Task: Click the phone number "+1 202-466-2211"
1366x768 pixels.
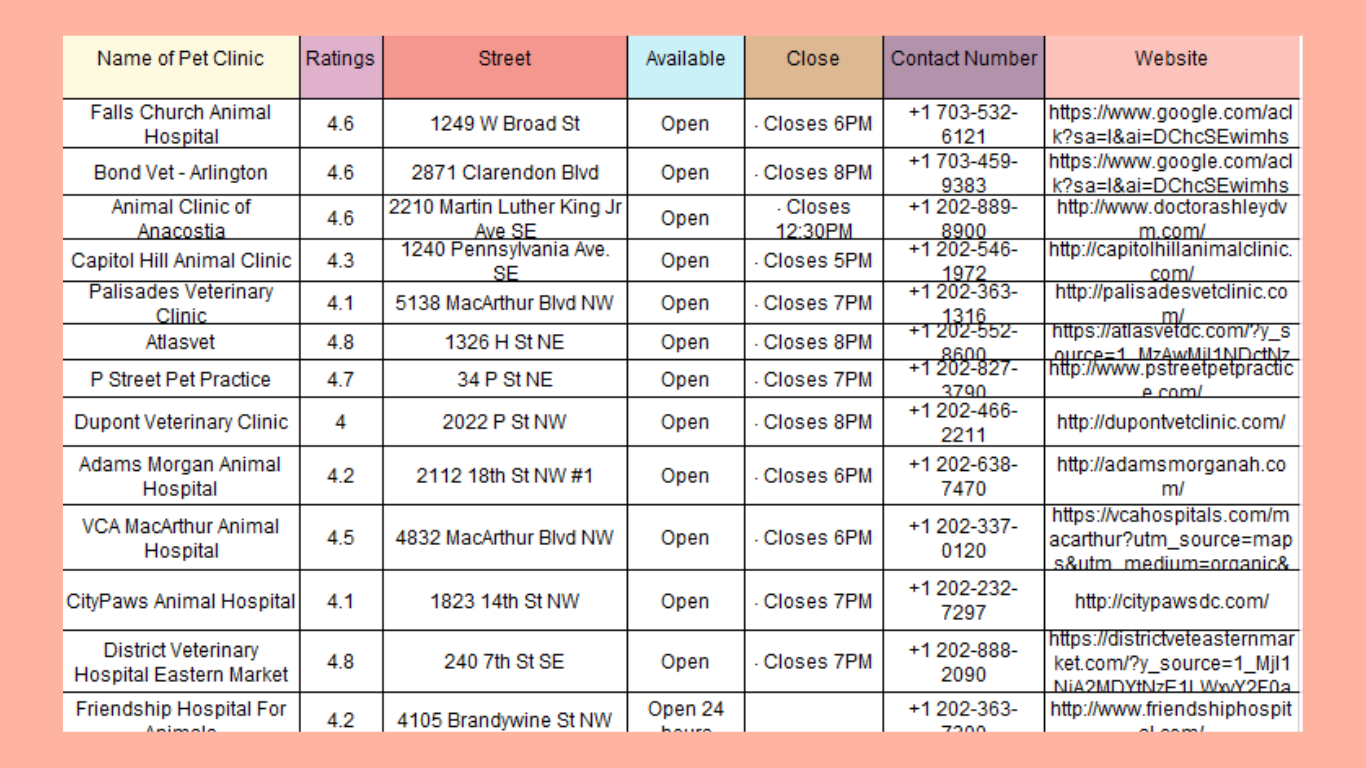Action: [964, 422]
